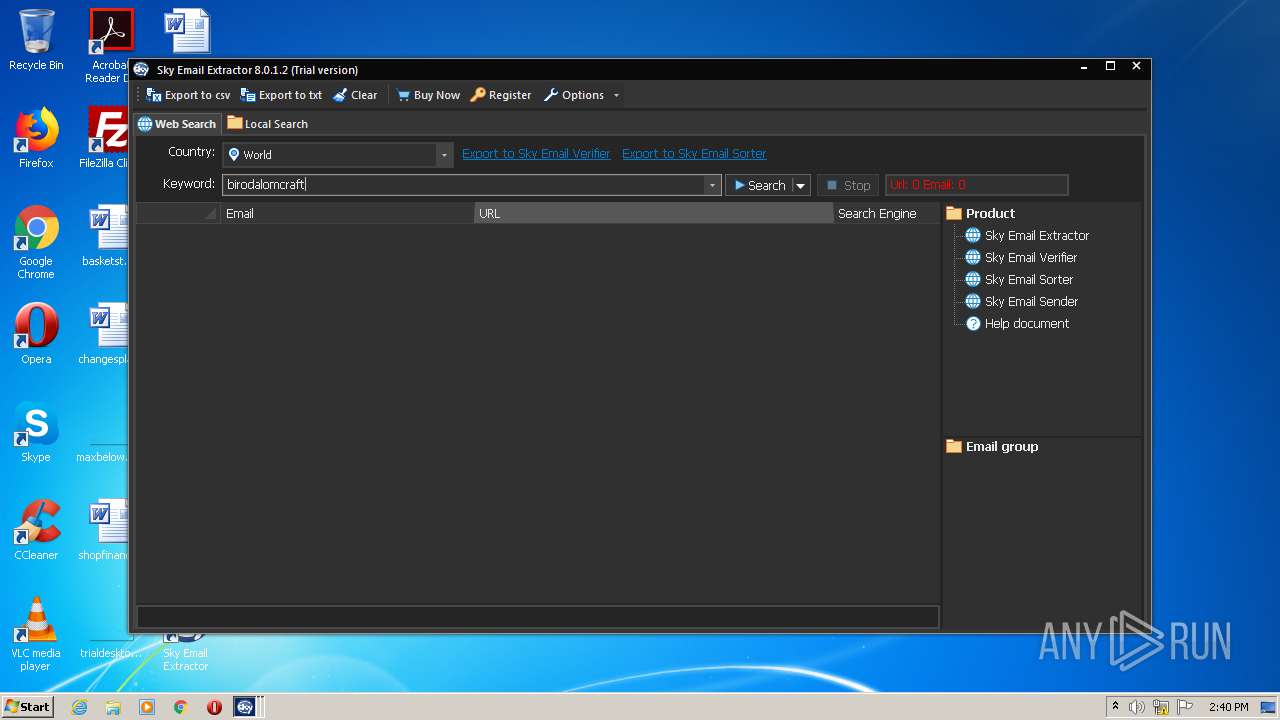
Task: Select the first row selector column header
Action: pyautogui.click(x=178, y=213)
